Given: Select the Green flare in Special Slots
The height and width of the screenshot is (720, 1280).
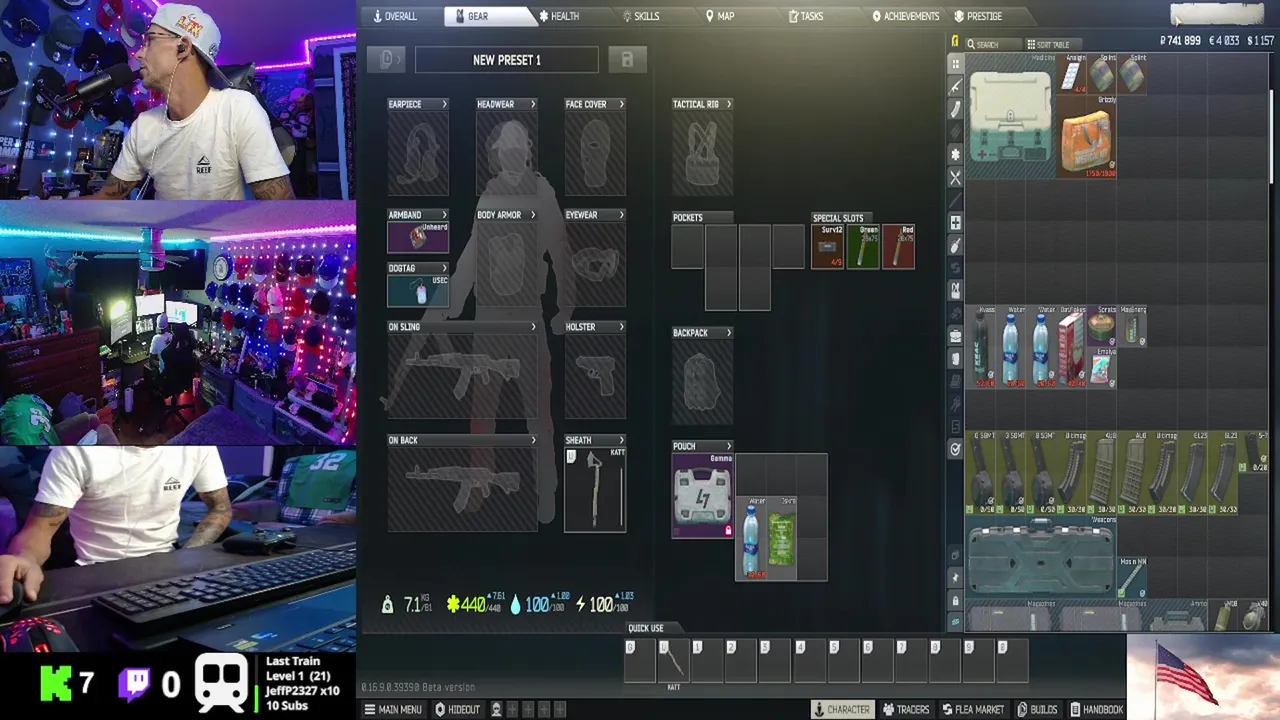Looking at the screenshot, I should (x=864, y=247).
